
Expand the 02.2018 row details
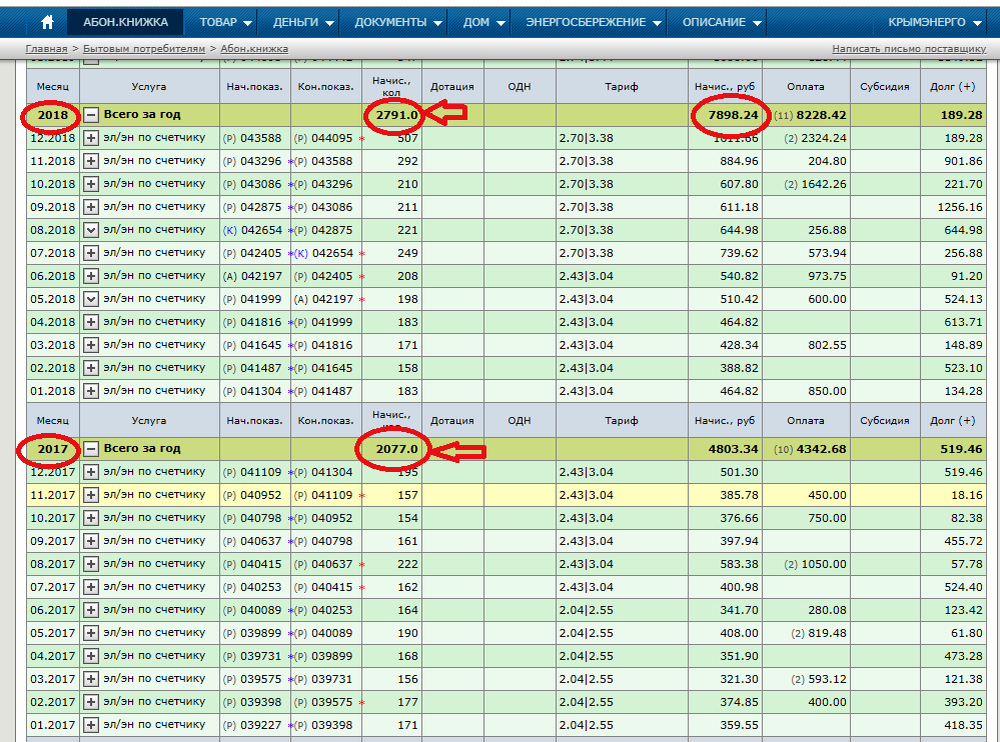click(x=91, y=367)
